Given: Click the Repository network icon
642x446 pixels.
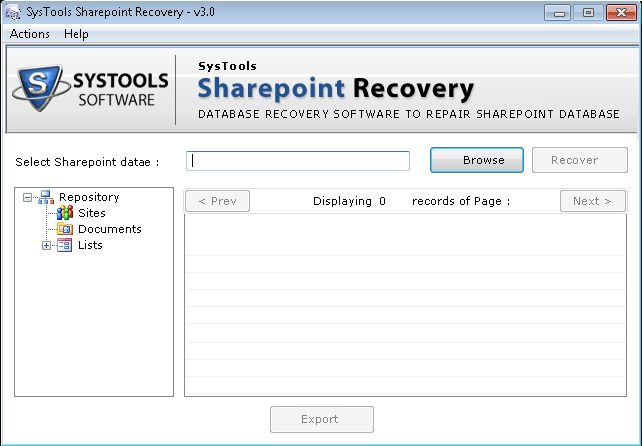Looking at the screenshot, I should 46,197.
